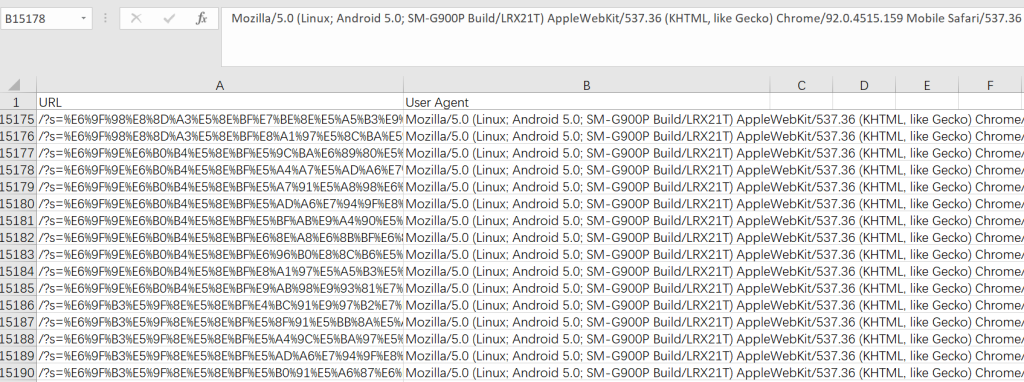This screenshot has height=382, width=1024.
Task: Select URL cell in row 15175
Action: pos(220,119)
